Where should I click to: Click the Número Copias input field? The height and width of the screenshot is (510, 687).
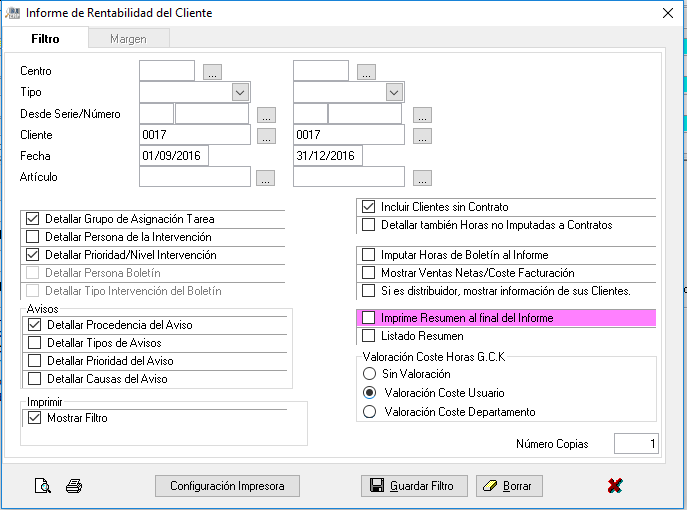coord(636,443)
